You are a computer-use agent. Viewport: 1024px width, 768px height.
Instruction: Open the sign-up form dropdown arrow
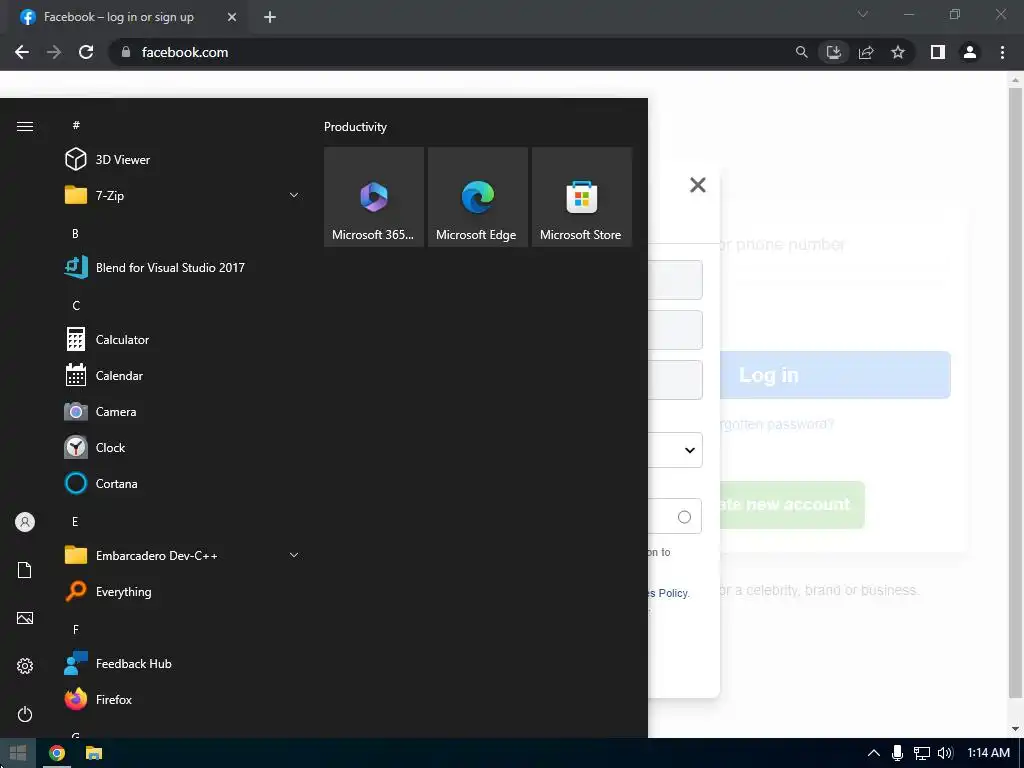pyautogui.click(x=690, y=450)
